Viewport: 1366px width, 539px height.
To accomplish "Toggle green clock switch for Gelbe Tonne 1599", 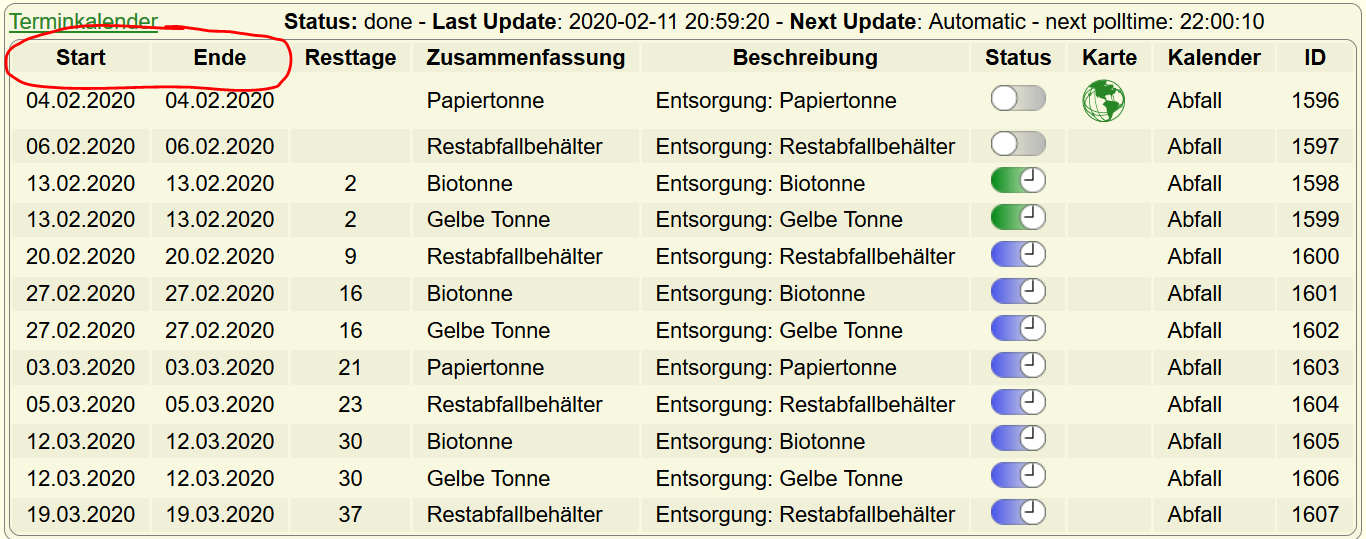I will tap(1018, 218).
